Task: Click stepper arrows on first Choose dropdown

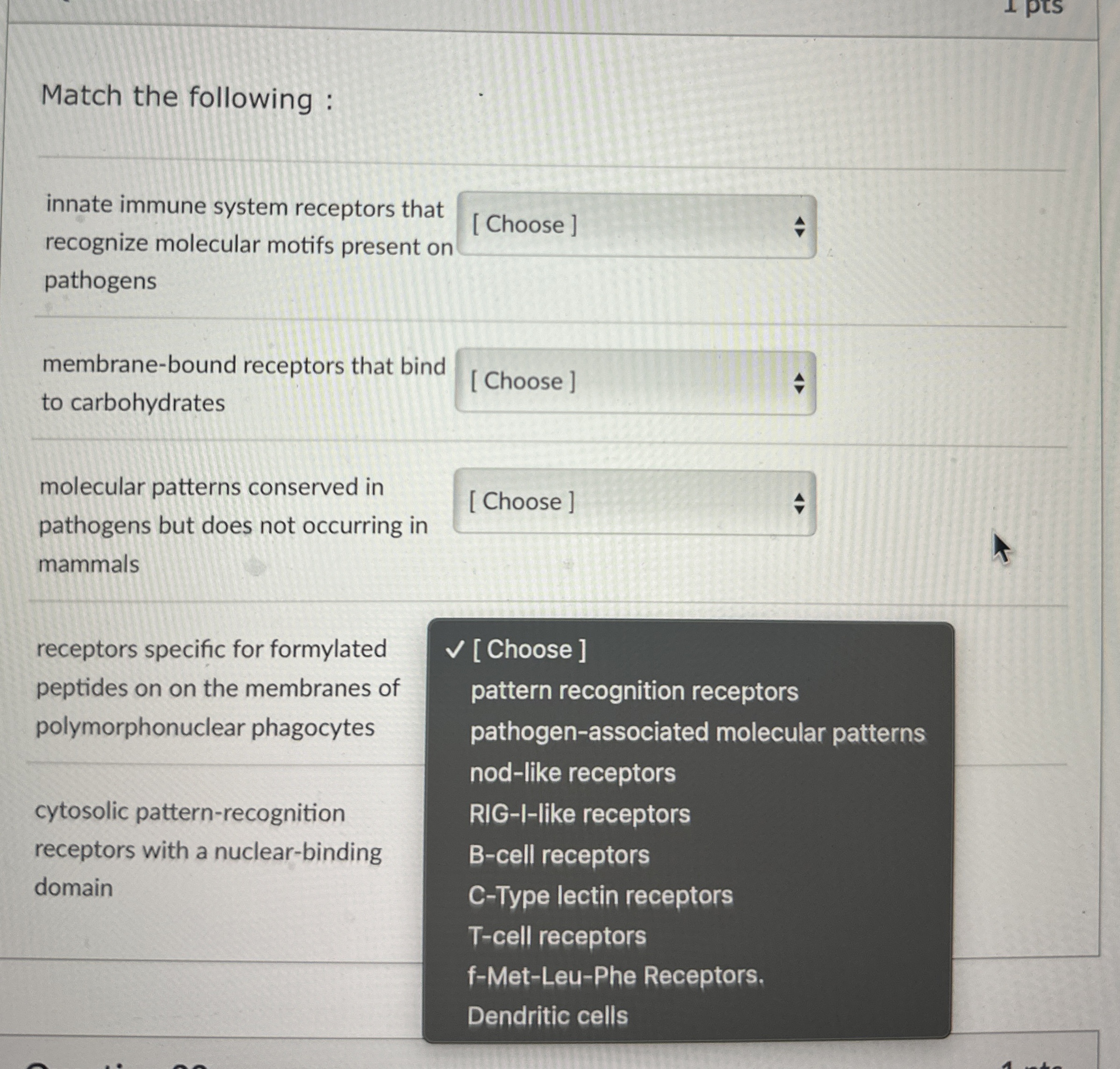Action: 799,227
